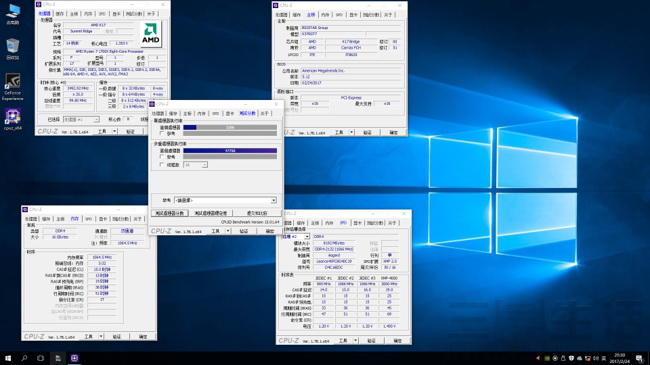The image size is (650, 365).
Task: Click the AMD logo in the processor window
Action: [150, 34]
